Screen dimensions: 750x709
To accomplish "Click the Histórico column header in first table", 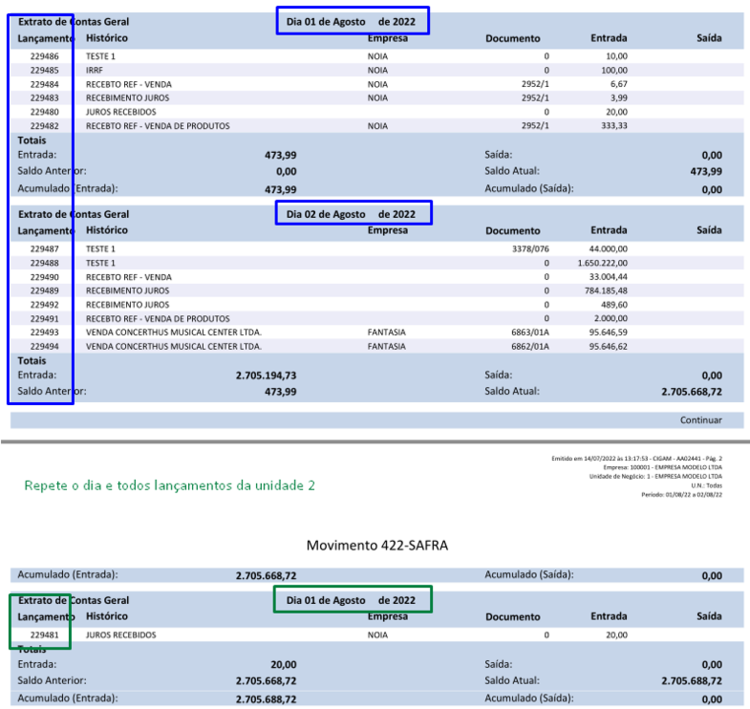I will (107, 38).
